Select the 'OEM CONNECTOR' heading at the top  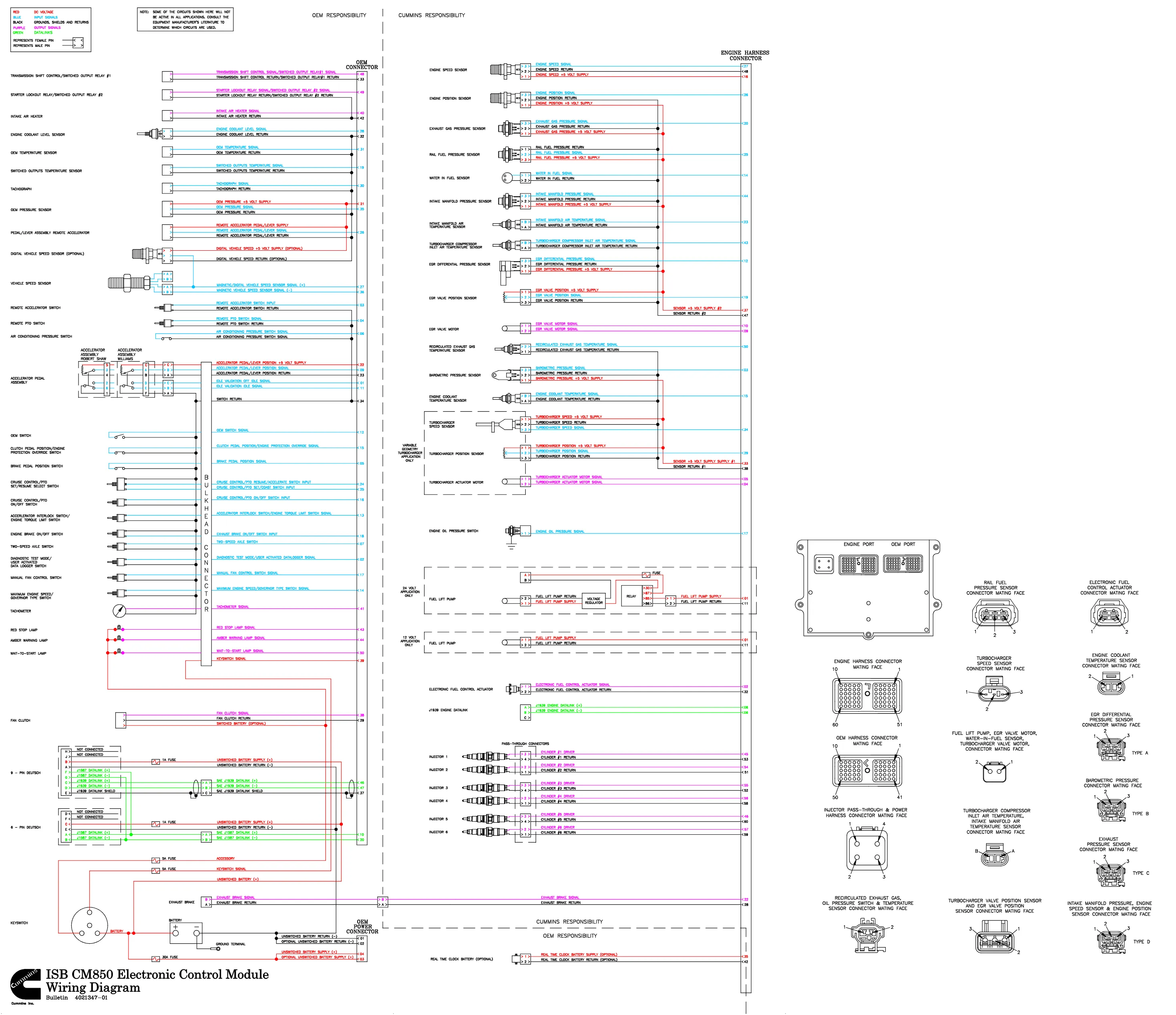pyautogui.click(x=362, y=65)
